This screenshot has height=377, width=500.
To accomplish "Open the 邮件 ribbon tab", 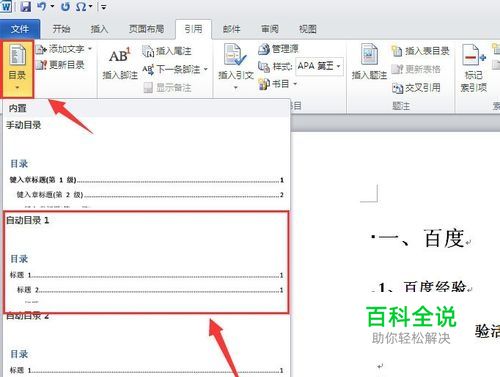I will tap(231, 29).
